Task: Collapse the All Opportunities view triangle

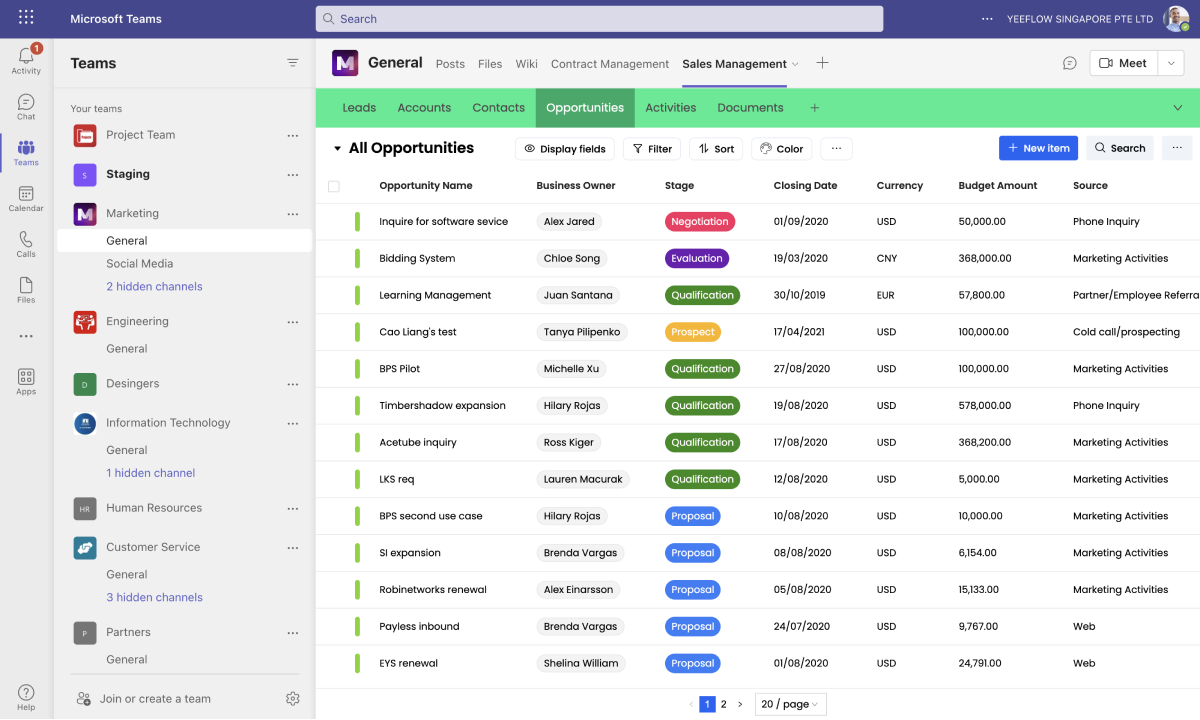Action: click(337, 149)
